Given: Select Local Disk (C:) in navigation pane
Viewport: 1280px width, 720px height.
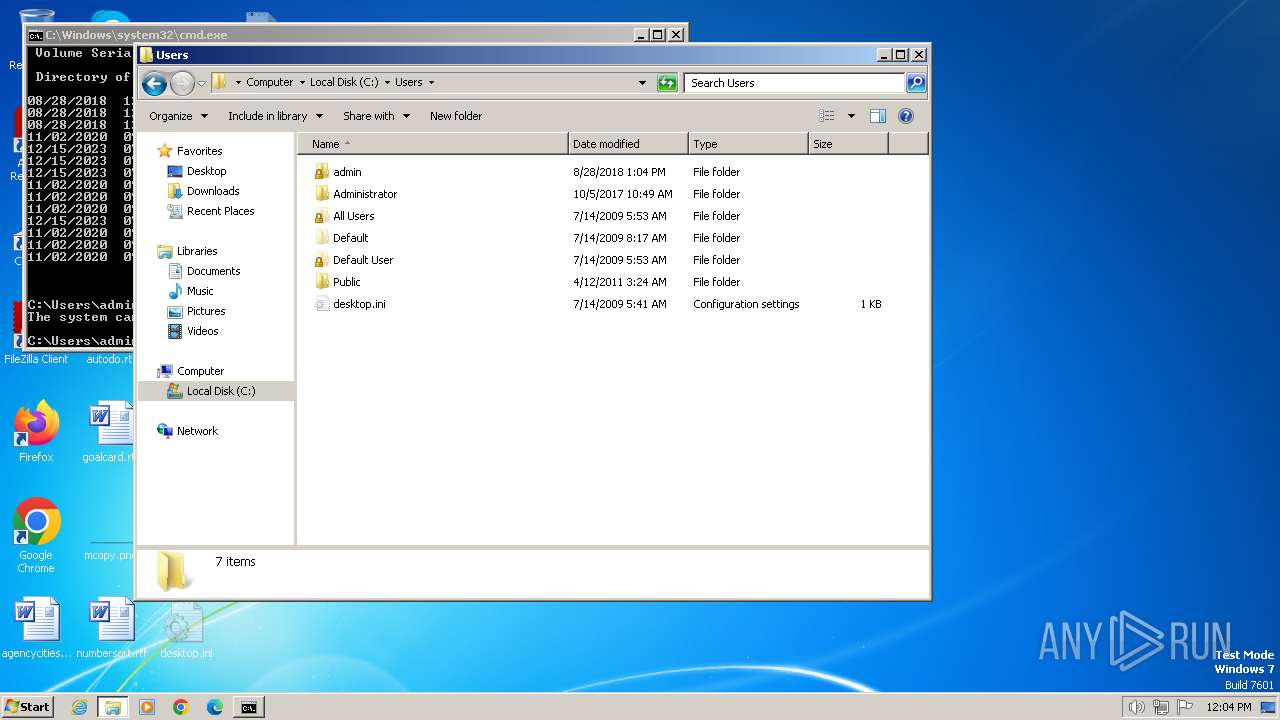Looking at the screenshot, I should click(216, 391).
